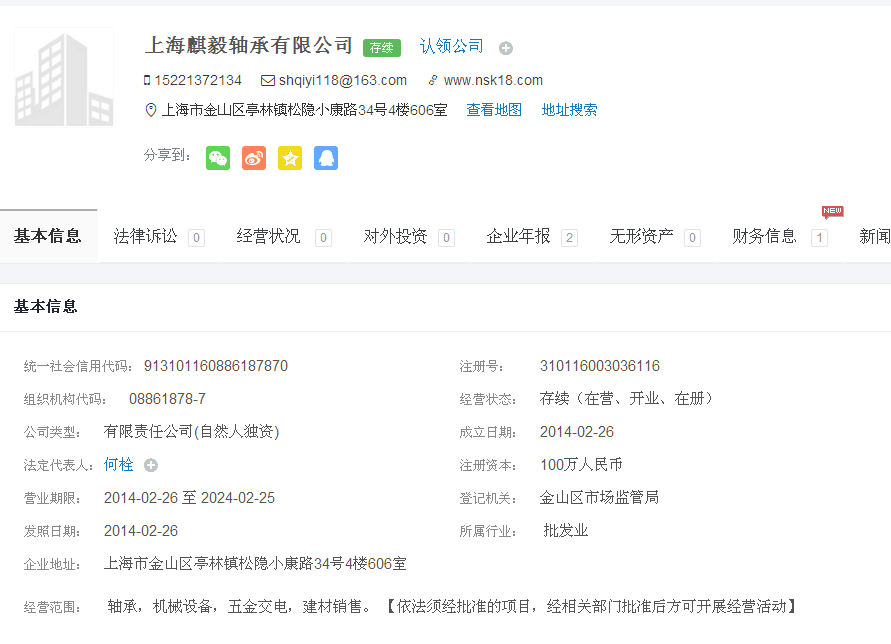Screen dimensions: 891x644
Task: Share to Weibo using the orange icon
Action: point(254,158)
